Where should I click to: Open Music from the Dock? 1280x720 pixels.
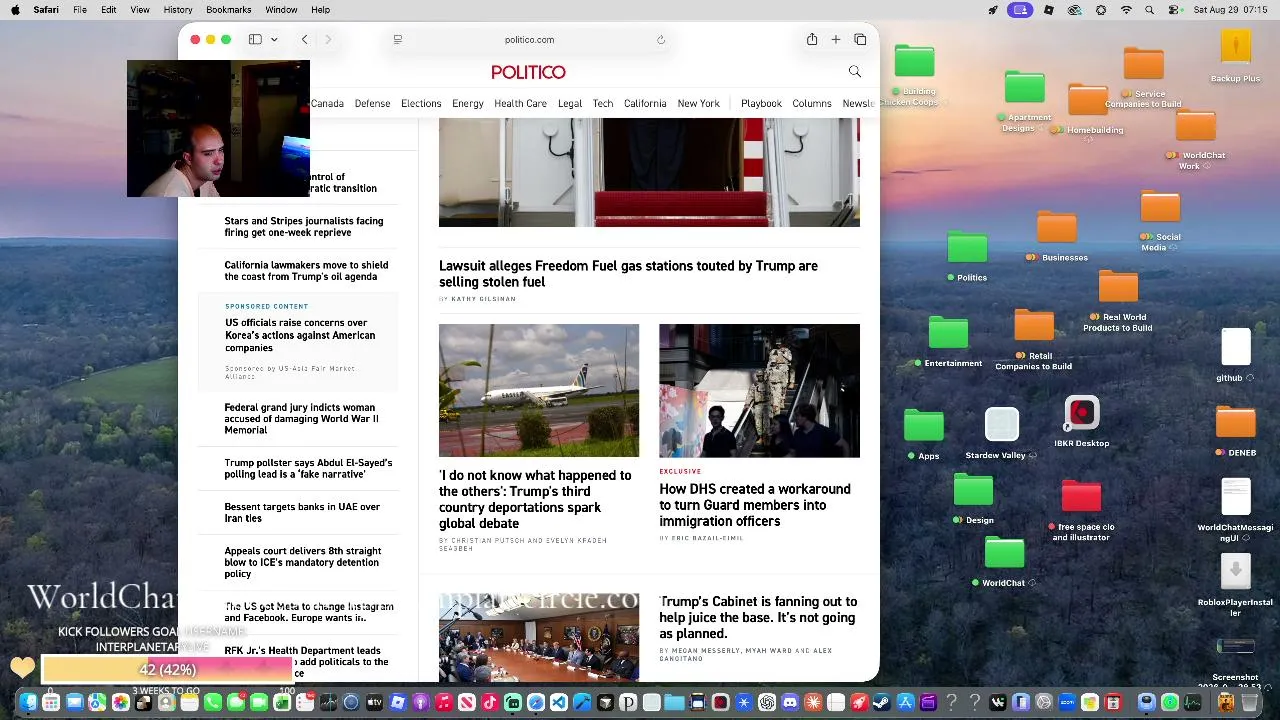pos(443,703)
